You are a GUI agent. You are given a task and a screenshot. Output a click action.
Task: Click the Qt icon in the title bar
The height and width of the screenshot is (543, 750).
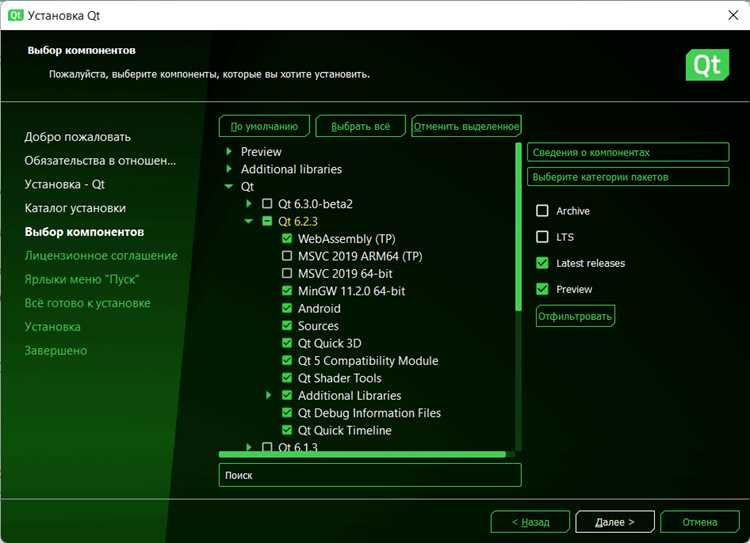(15, 15)
